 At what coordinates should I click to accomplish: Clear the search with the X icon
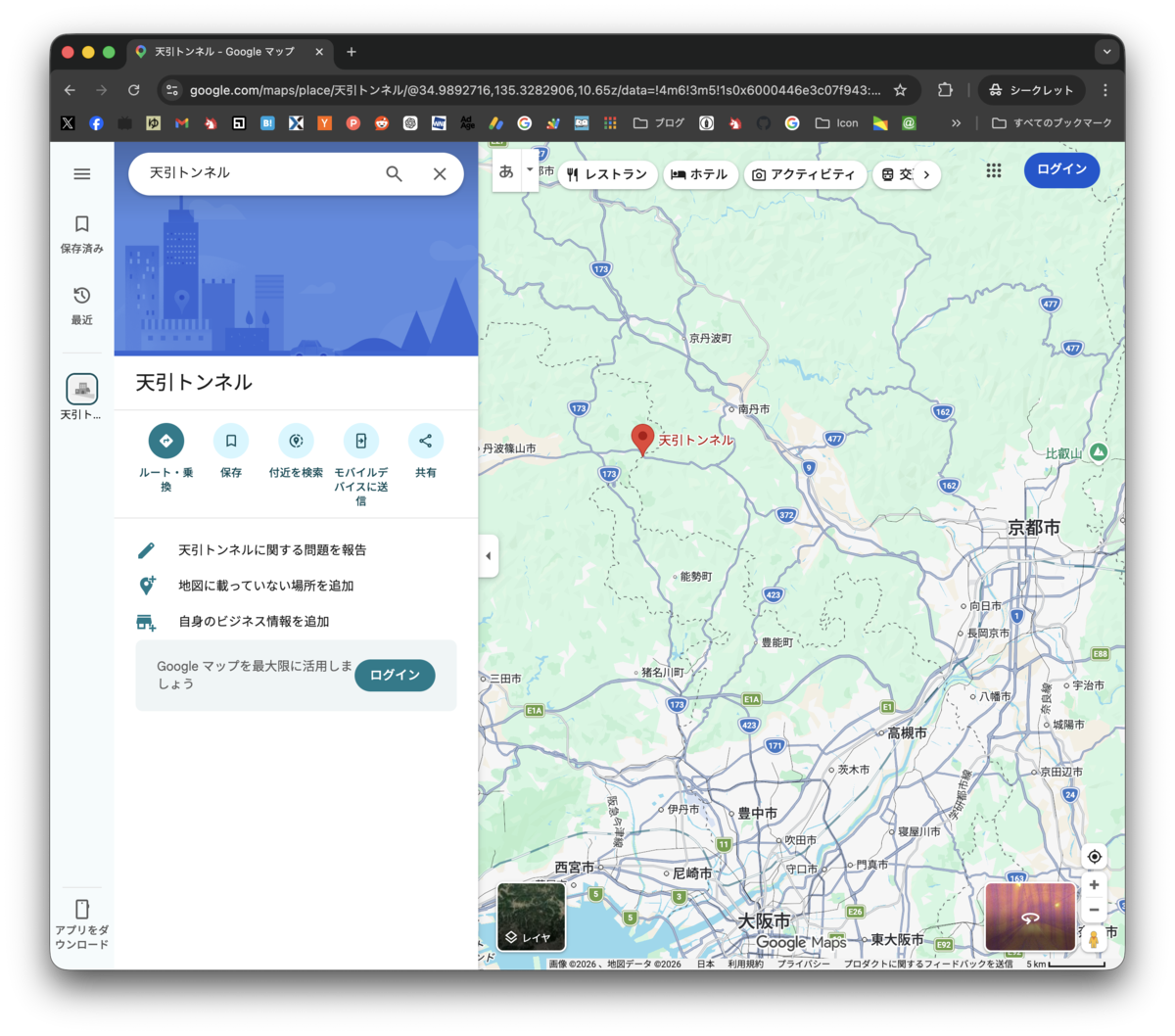(x=440, y=173)
